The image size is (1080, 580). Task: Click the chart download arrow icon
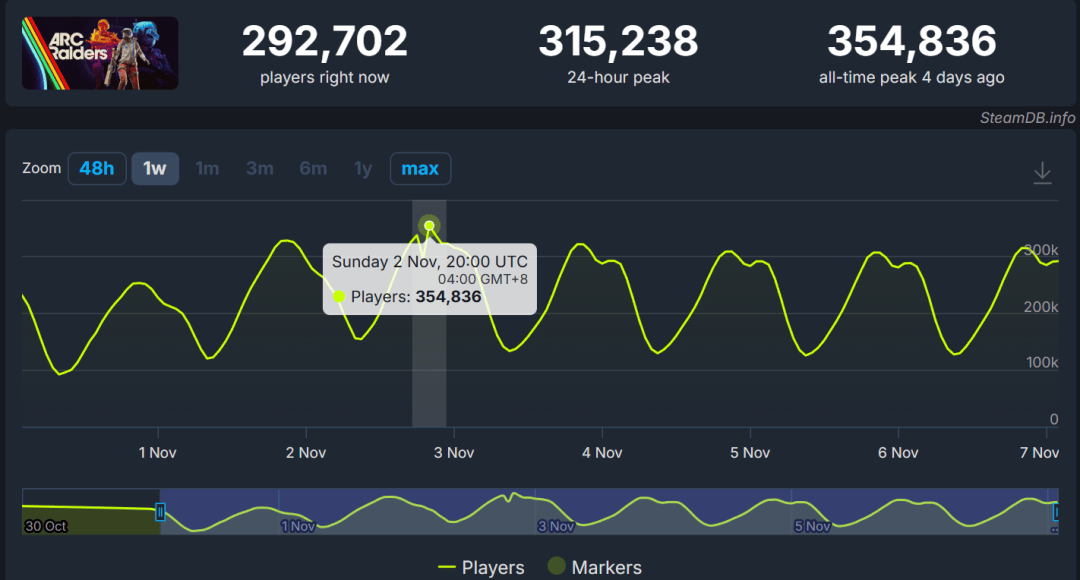point(1042,173)
